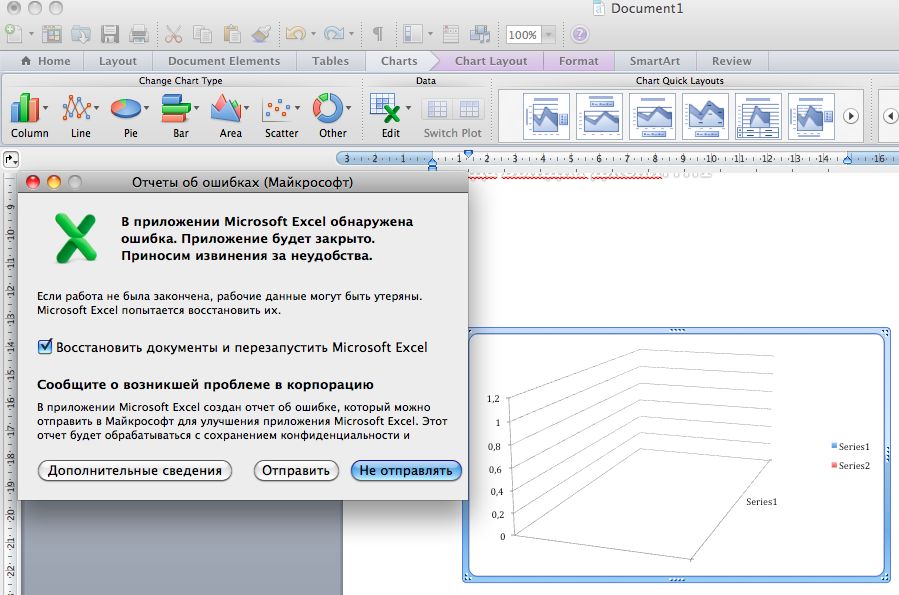This screenshot has width=899, height=595.
Task: Switch to the Chart Layout tab
Action: tap(490, 61)
